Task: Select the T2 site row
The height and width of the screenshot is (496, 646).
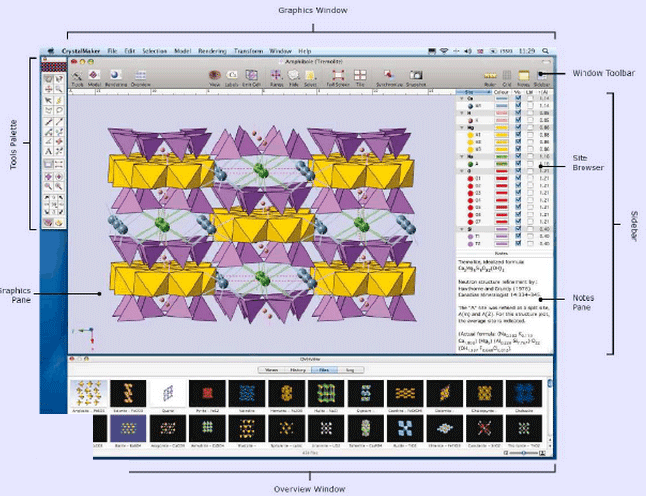Action: point(504,243)
